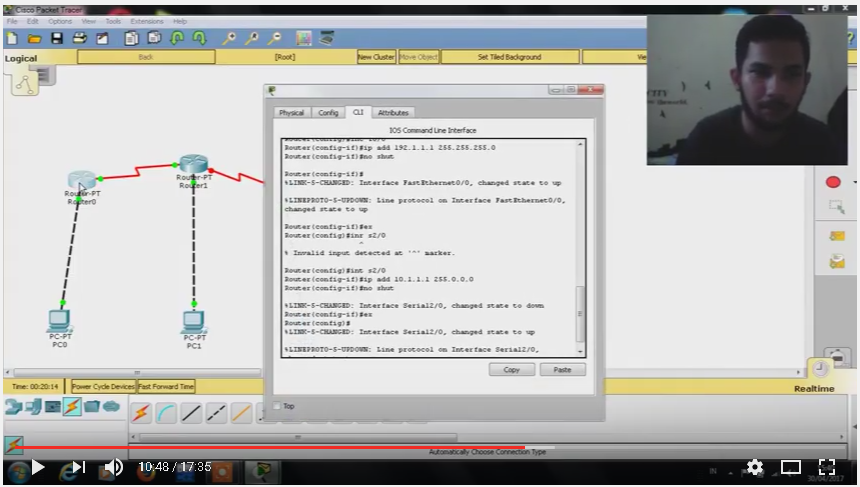Choose the Connections lightning category icon
This screenshot has height=487, width=860.
(x=72, y=407)
